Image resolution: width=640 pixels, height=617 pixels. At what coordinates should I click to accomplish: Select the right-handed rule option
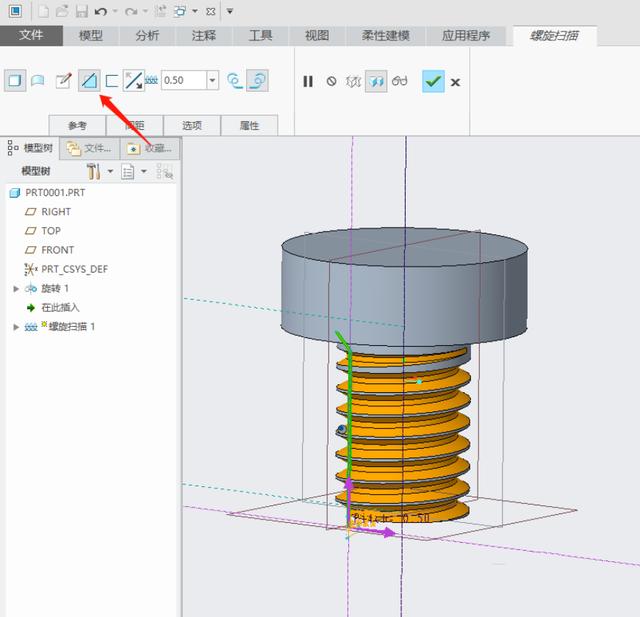[x=258, y=81]
